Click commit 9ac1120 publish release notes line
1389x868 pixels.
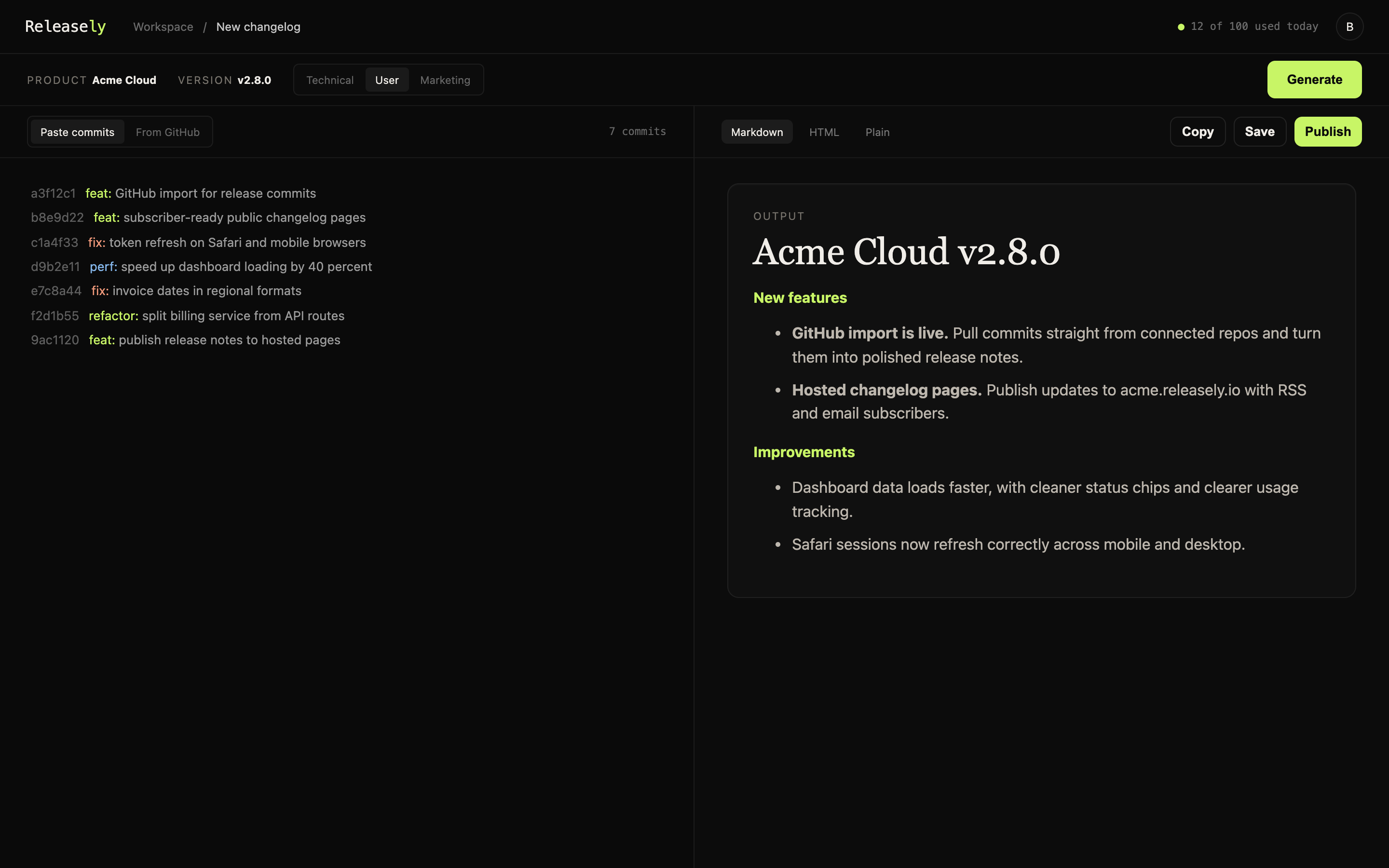pos(185,340)
